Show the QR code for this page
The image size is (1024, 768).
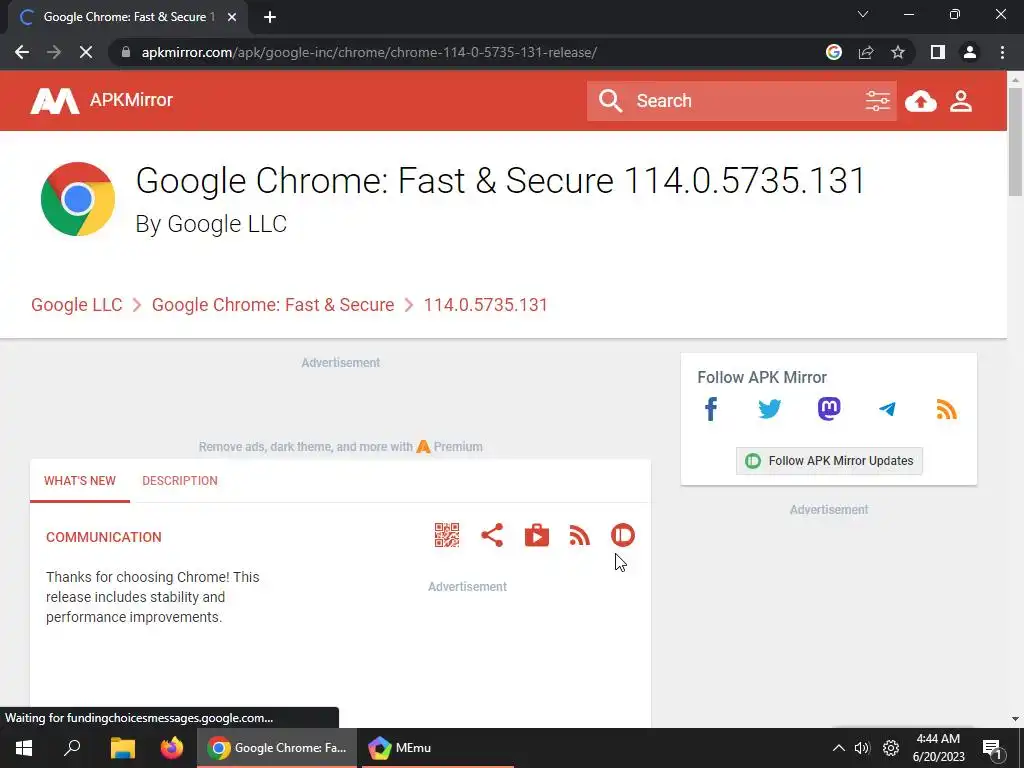447,536
